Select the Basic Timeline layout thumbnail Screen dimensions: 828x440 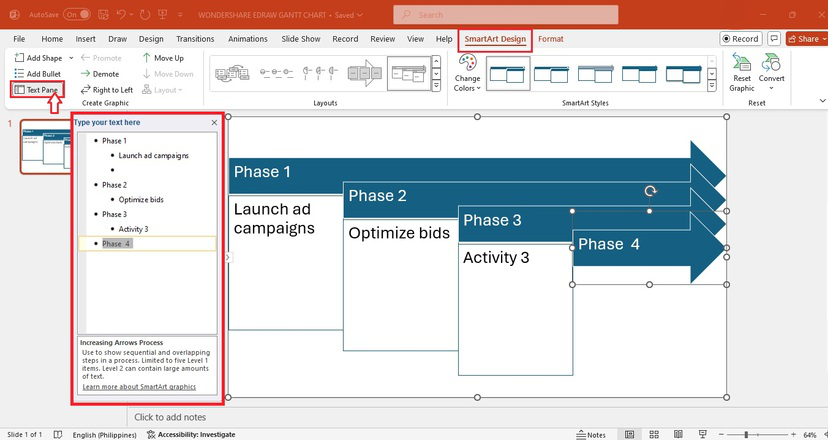tap(276, 73)
